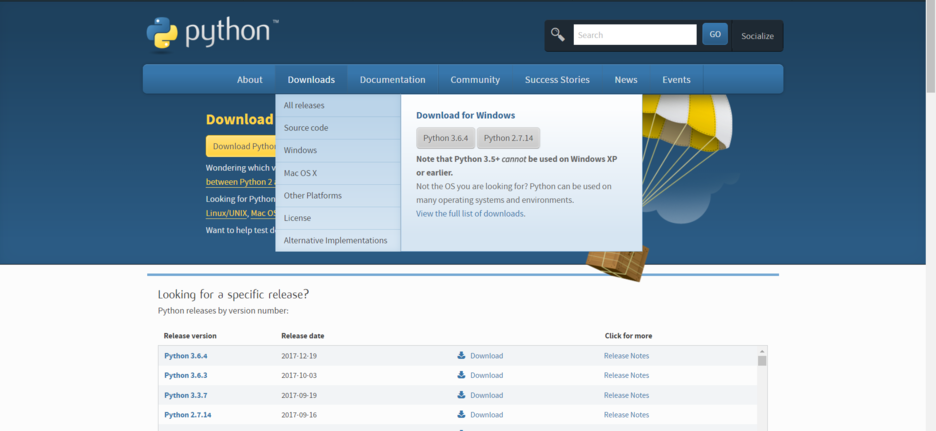
Task: Click Download link for Python 3.6.4
Action: (x=487, y=356)
